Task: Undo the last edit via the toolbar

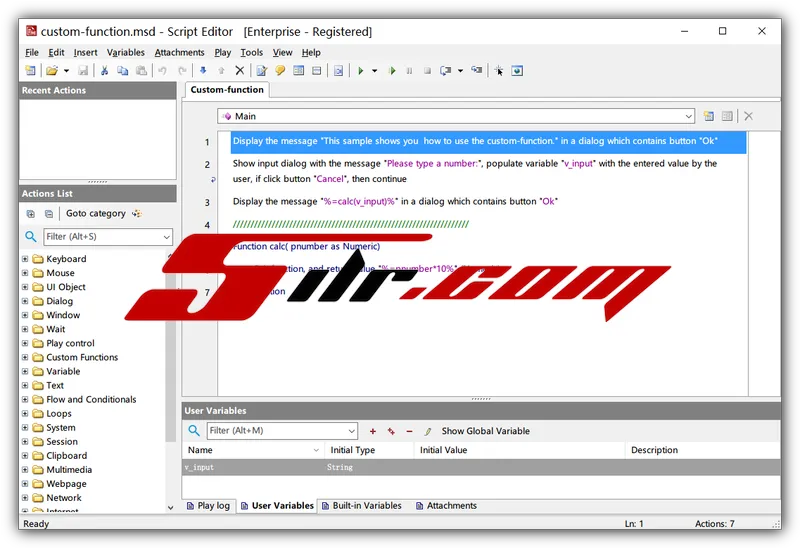Action: coord(162,70)
